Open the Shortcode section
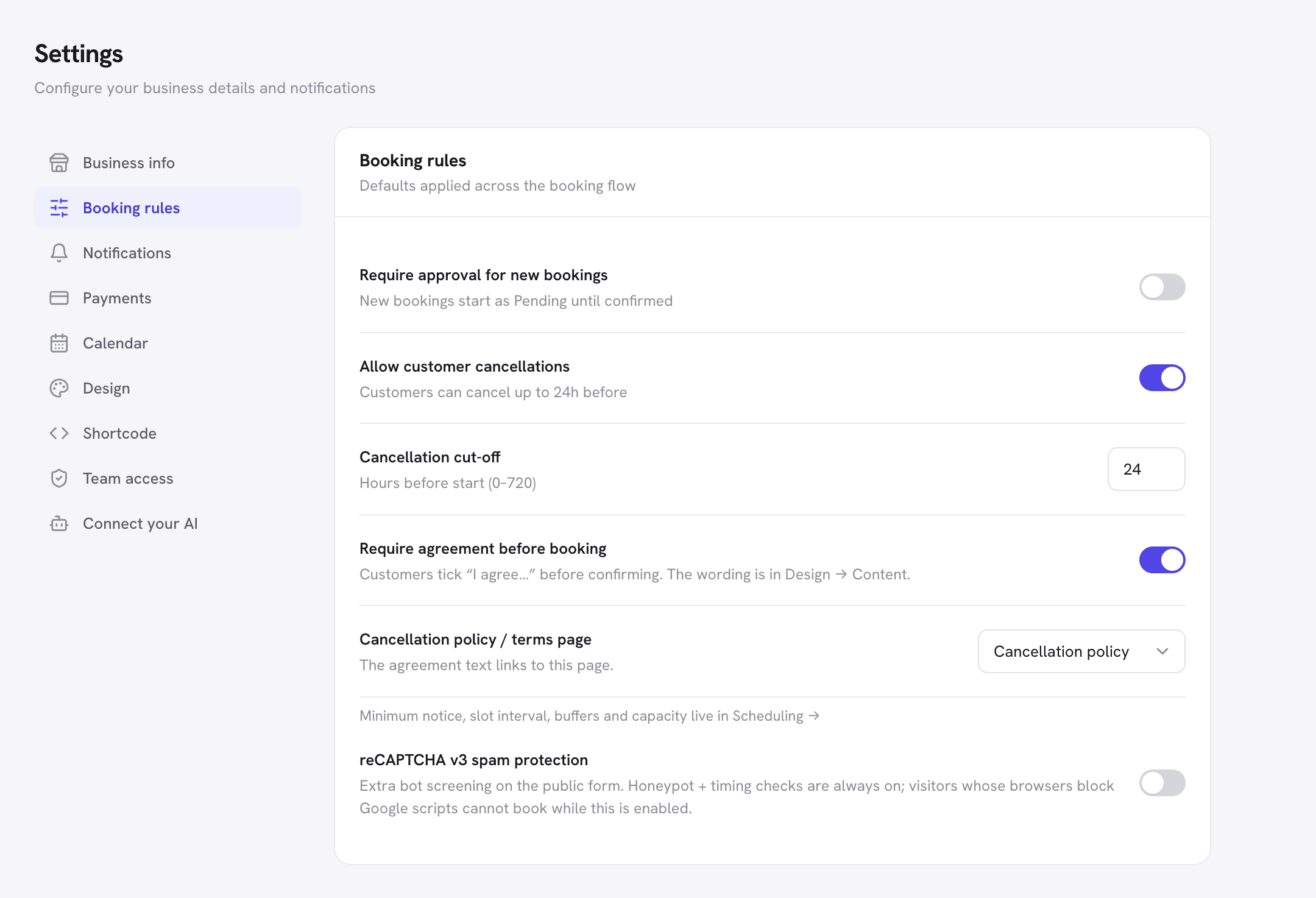The width and height of the screenshot is (1316, 898). pyautogui.click(x=168, y=433)
